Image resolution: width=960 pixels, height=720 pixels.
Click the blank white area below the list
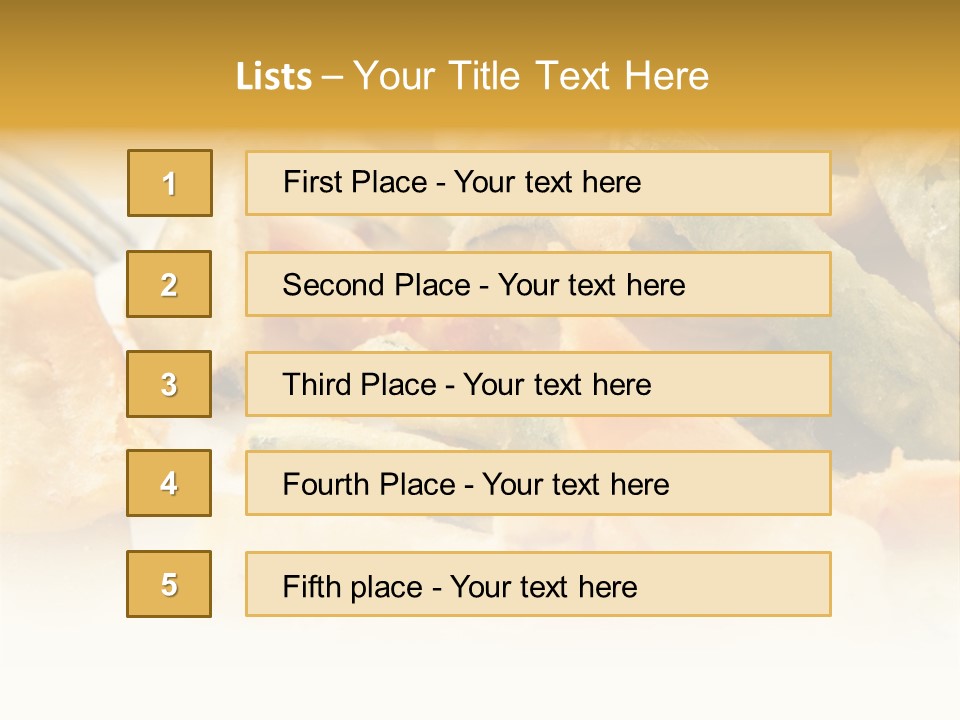click(x=480, y=670)
